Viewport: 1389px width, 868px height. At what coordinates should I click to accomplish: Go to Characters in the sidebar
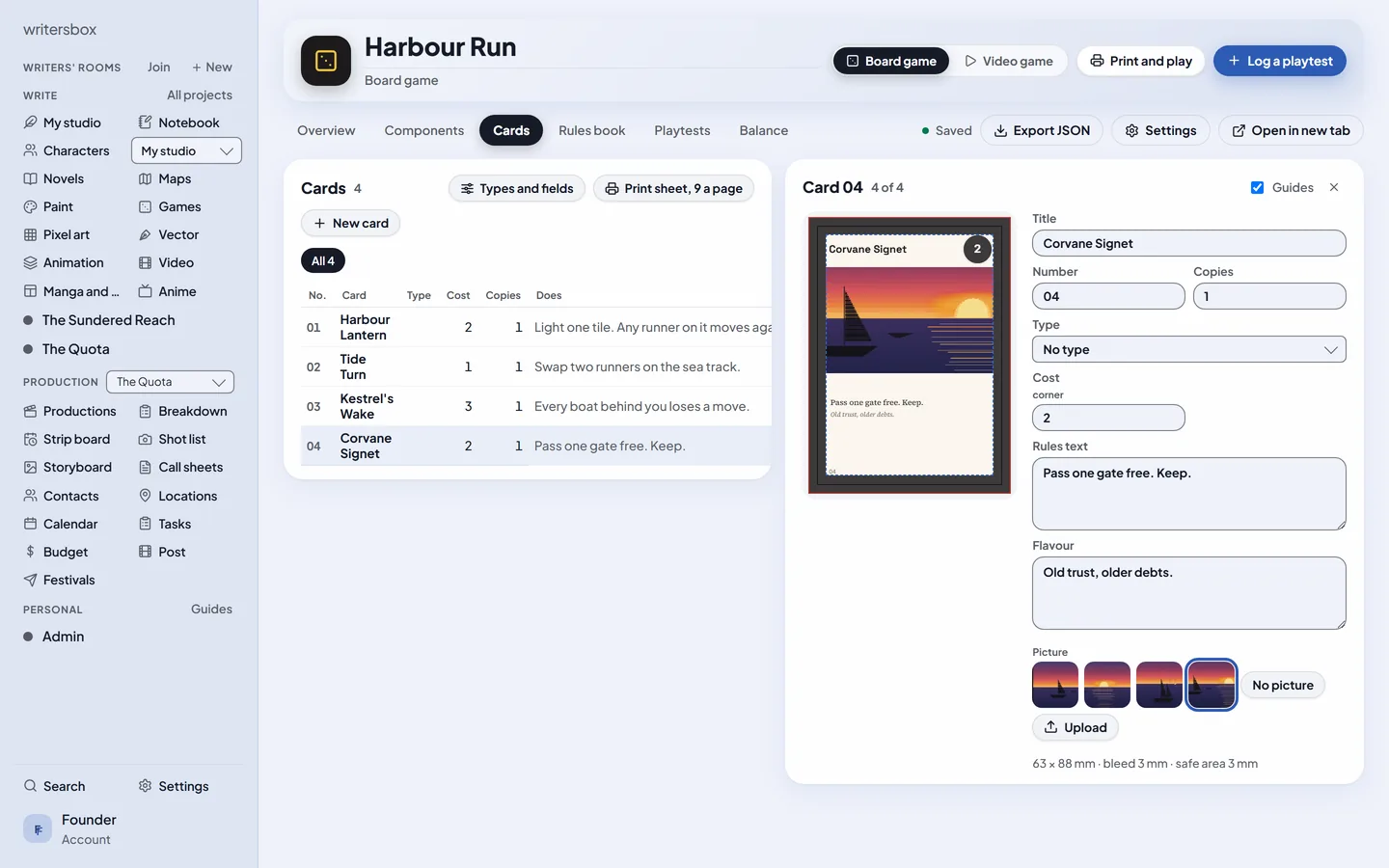click(67, 150)
